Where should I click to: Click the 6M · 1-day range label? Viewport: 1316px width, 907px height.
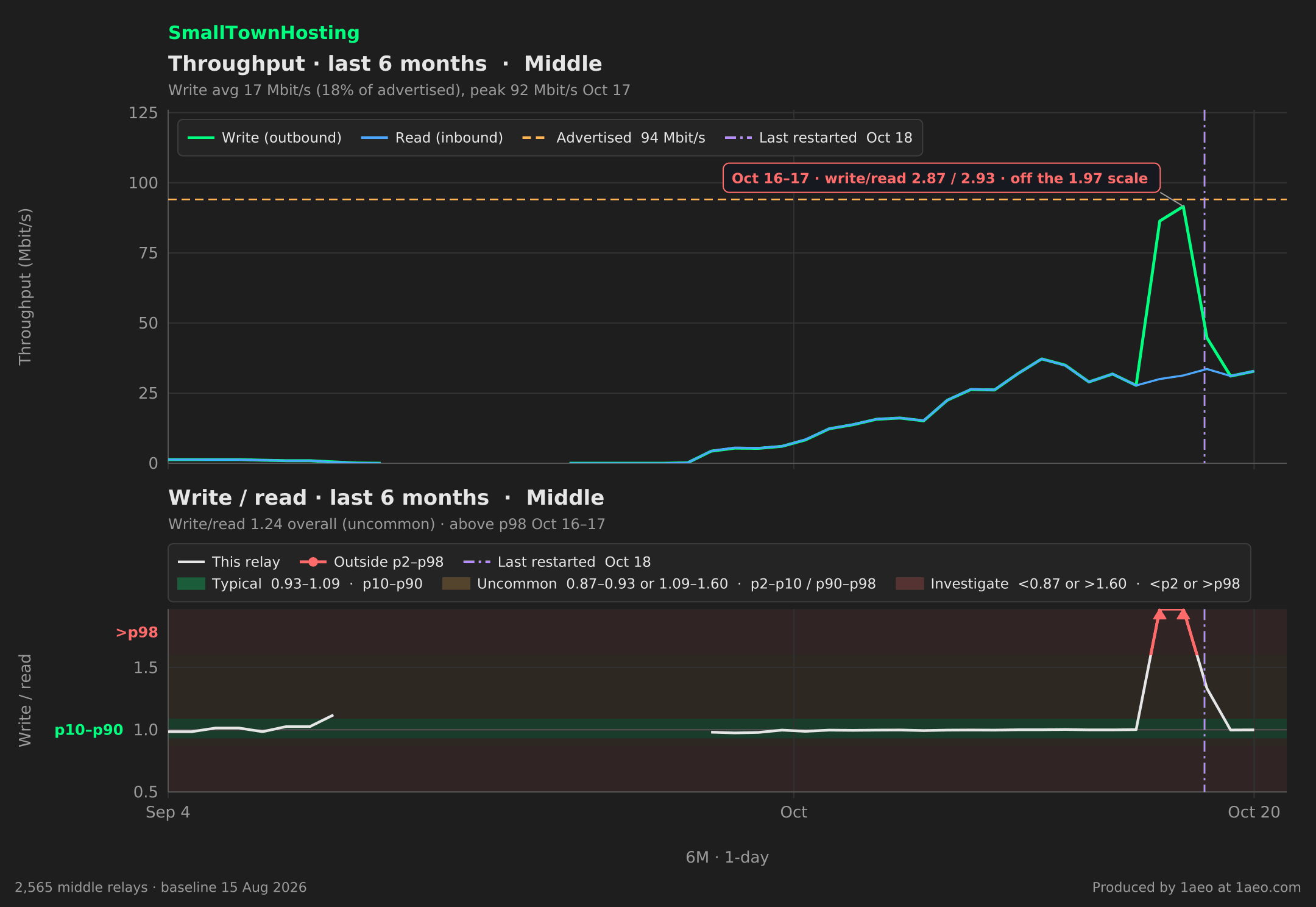pyautogui.click(x=727, y=858)
